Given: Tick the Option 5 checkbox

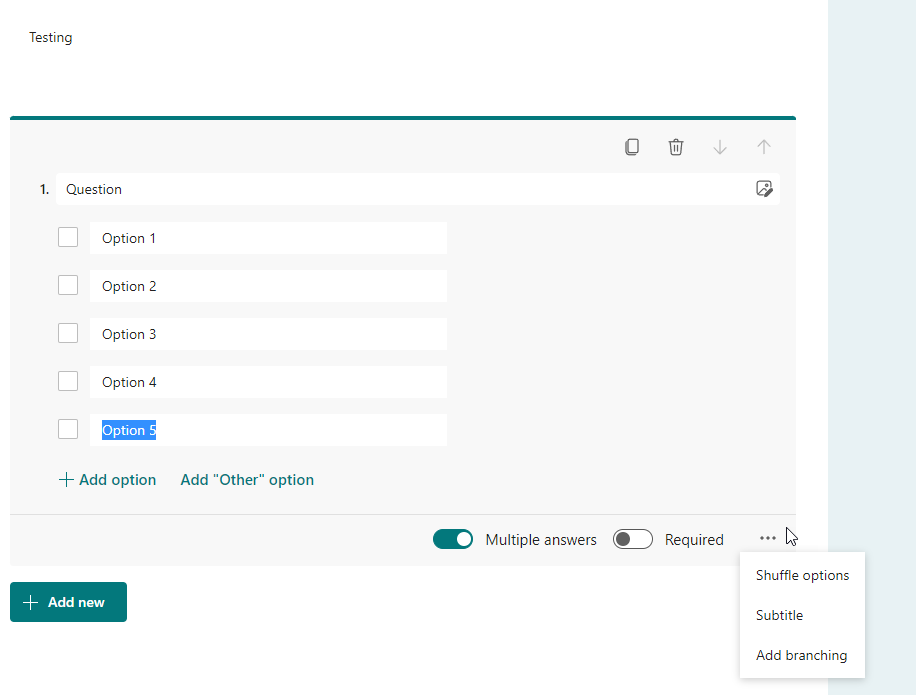Looking at the screenshot, I should point(68,429).
